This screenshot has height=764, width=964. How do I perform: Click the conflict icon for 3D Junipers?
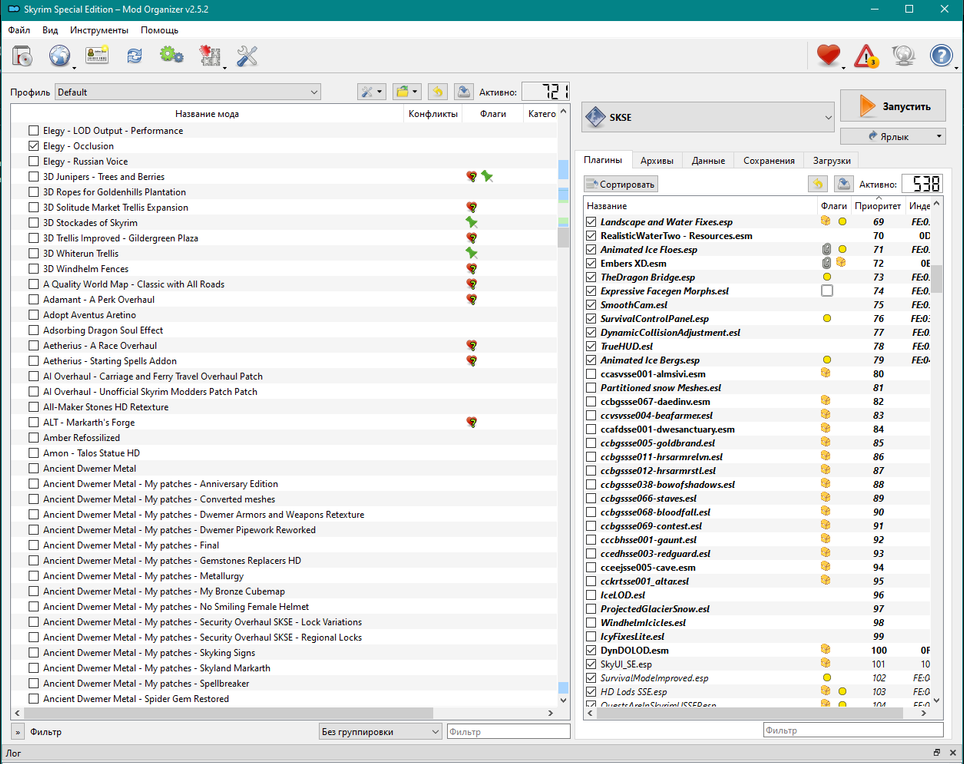click(x=472, y=176)
